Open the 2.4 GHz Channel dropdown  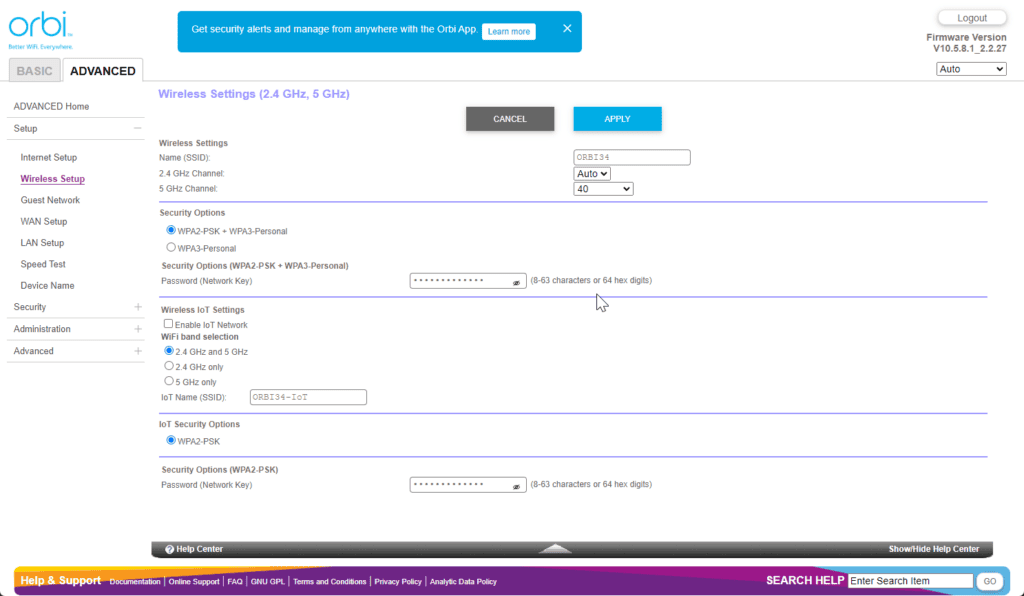coord(592,174)
